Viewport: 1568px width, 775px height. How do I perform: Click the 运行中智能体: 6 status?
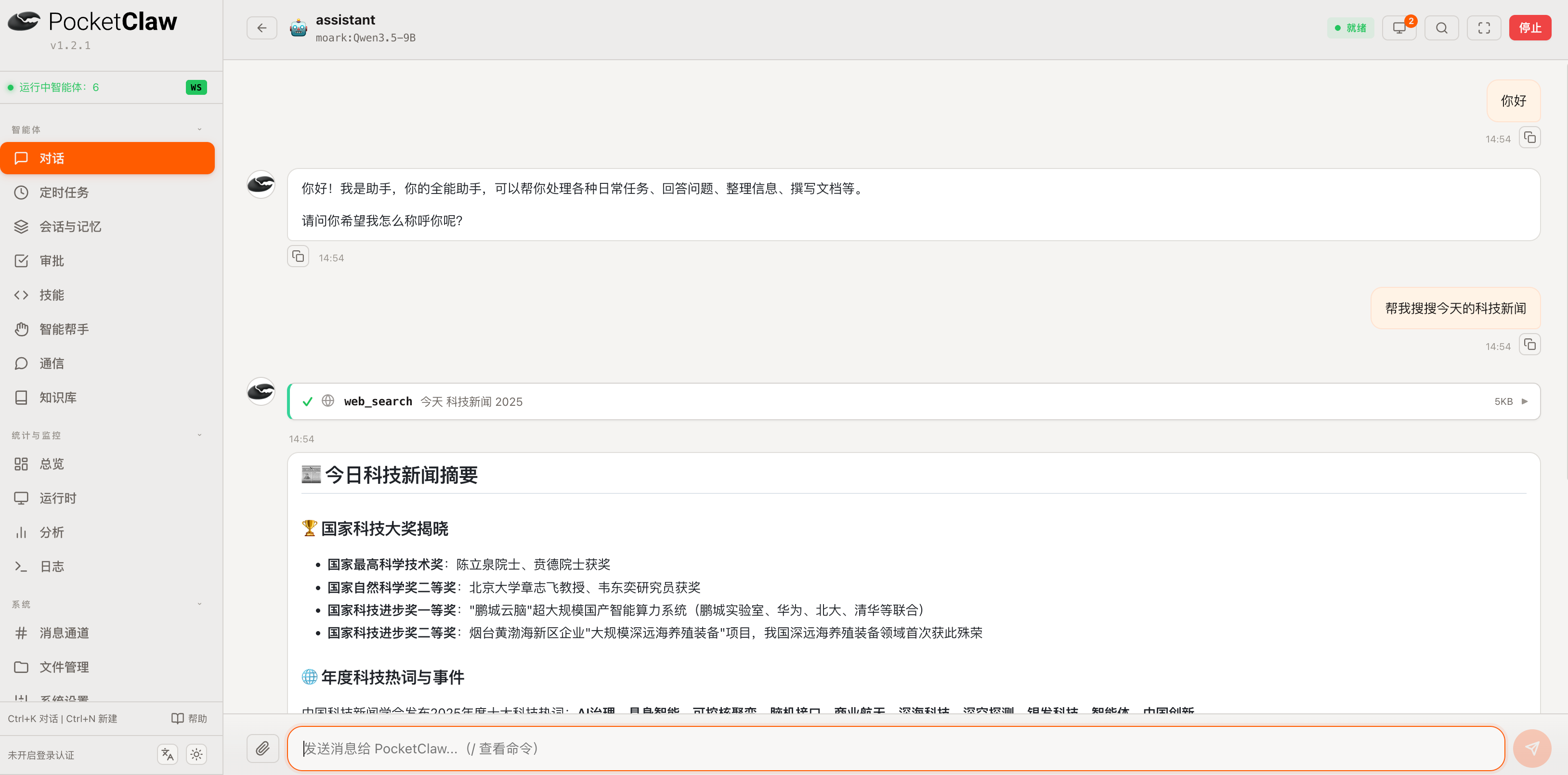pos(53,88)
